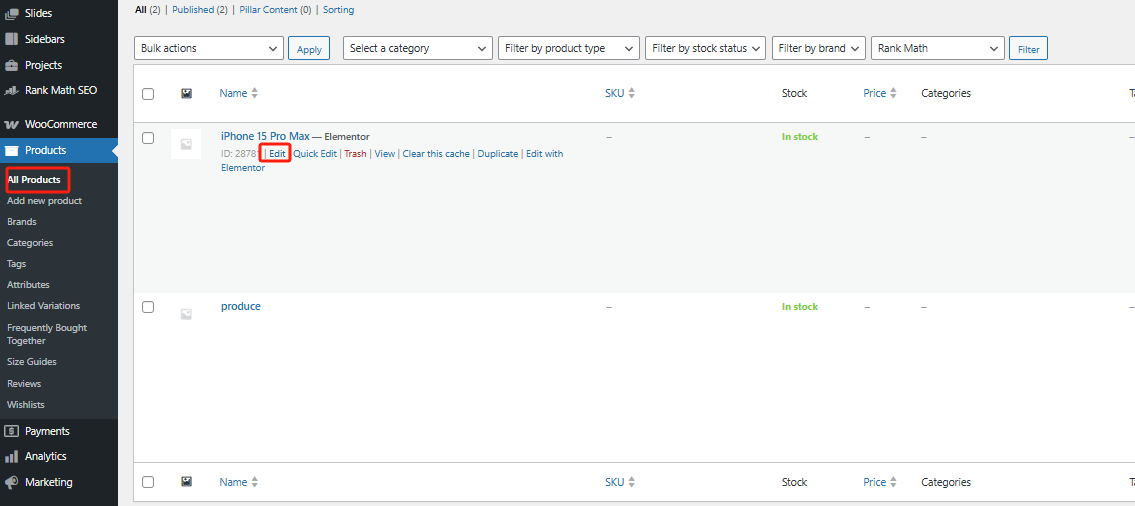Click the Rank Math SEO icon
Viewport: 1135px width, 506px height.
point(12,91)
